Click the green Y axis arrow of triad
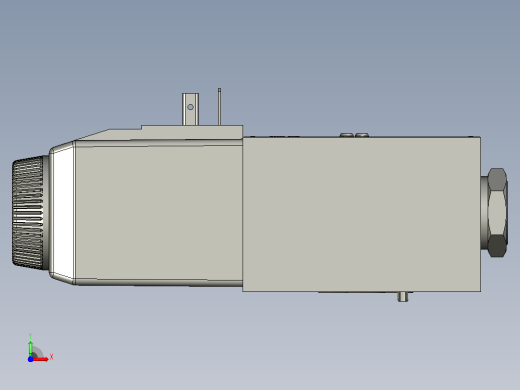The image size is (520, 390). click(x=31, y=348)
